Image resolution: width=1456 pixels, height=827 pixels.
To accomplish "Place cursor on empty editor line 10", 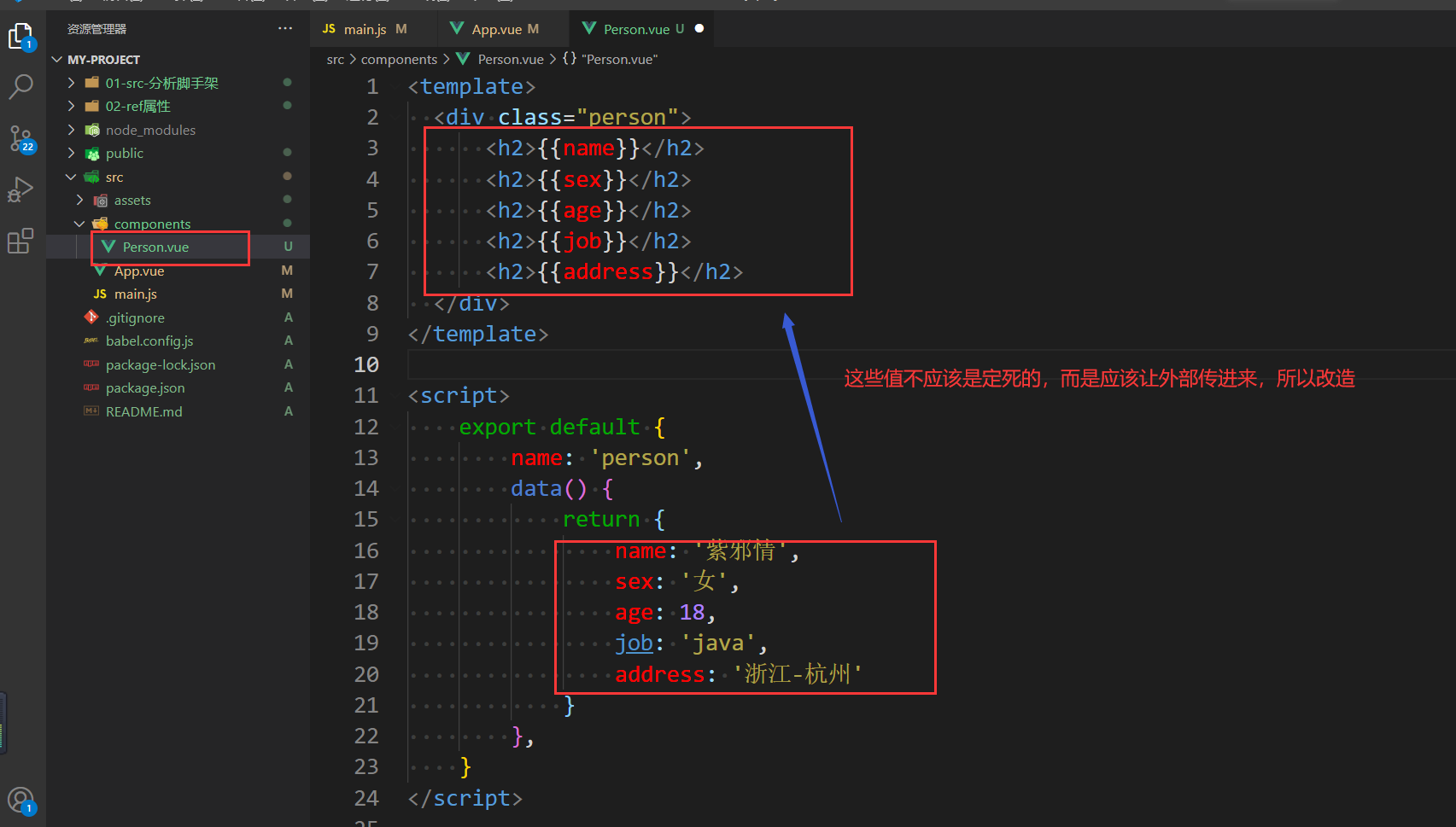I will pyautogui.click(x=931, y=364).
